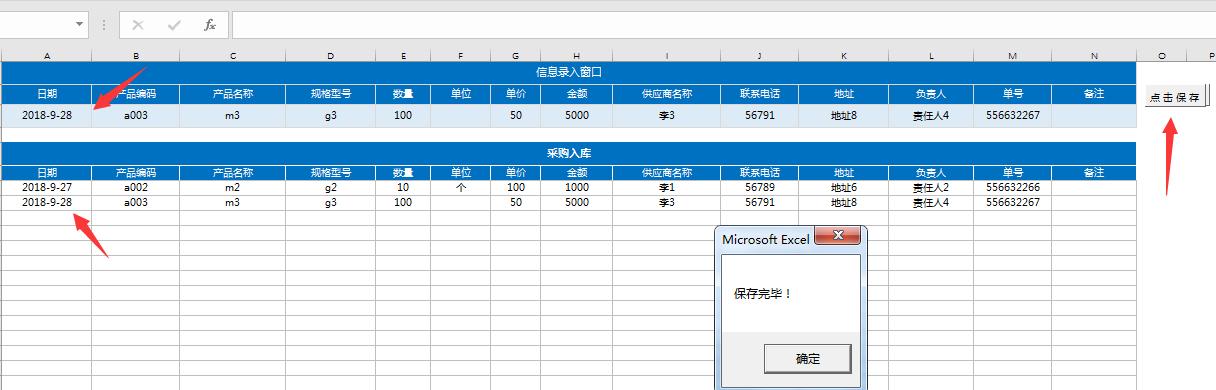Open the insert function fx icon
1216x390 pixels.
coord(210,25)
